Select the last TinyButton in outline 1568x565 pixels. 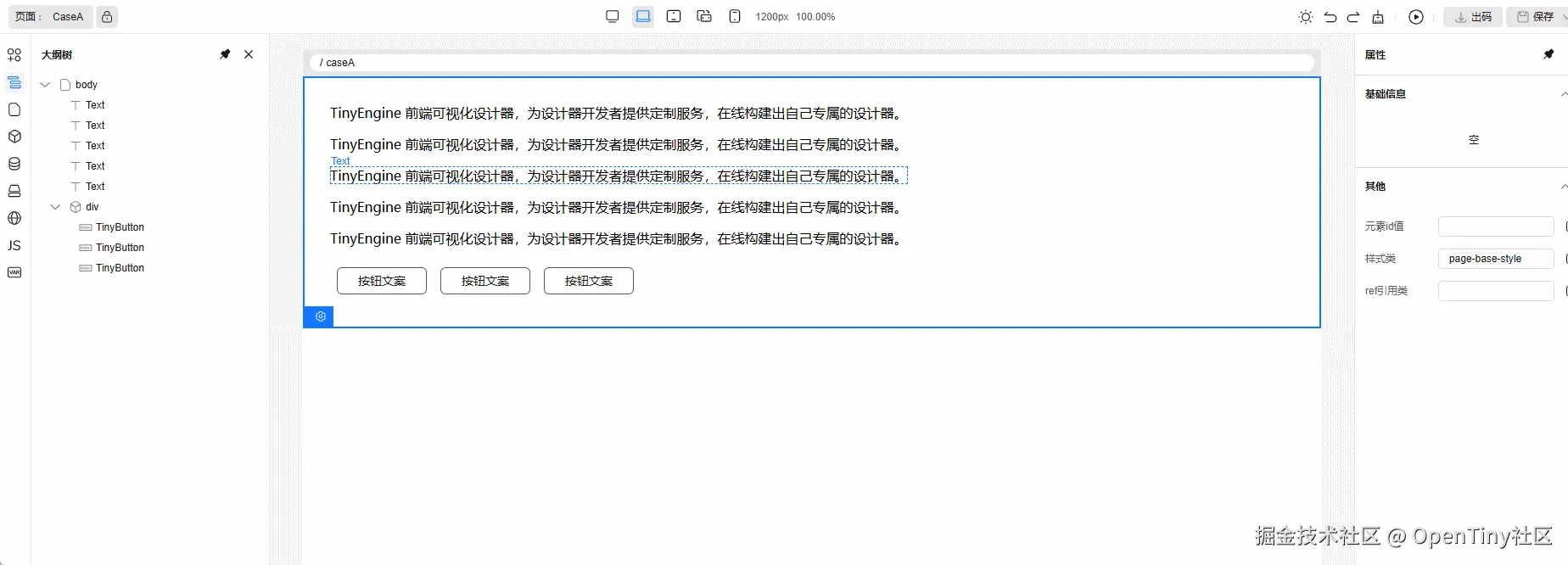coord(120,268)
